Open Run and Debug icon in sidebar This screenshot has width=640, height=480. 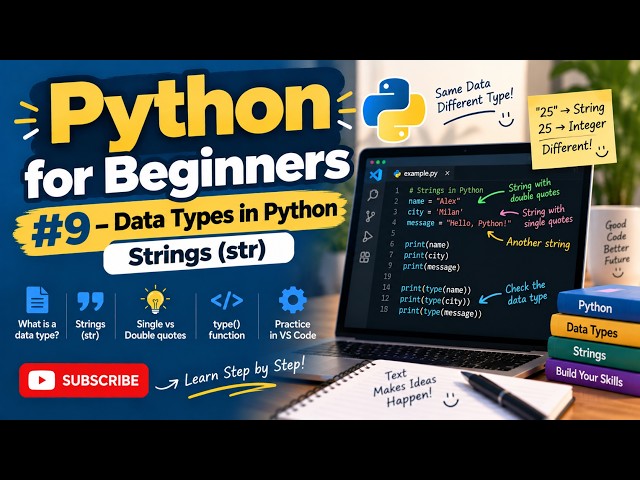(x=367, y=237)
